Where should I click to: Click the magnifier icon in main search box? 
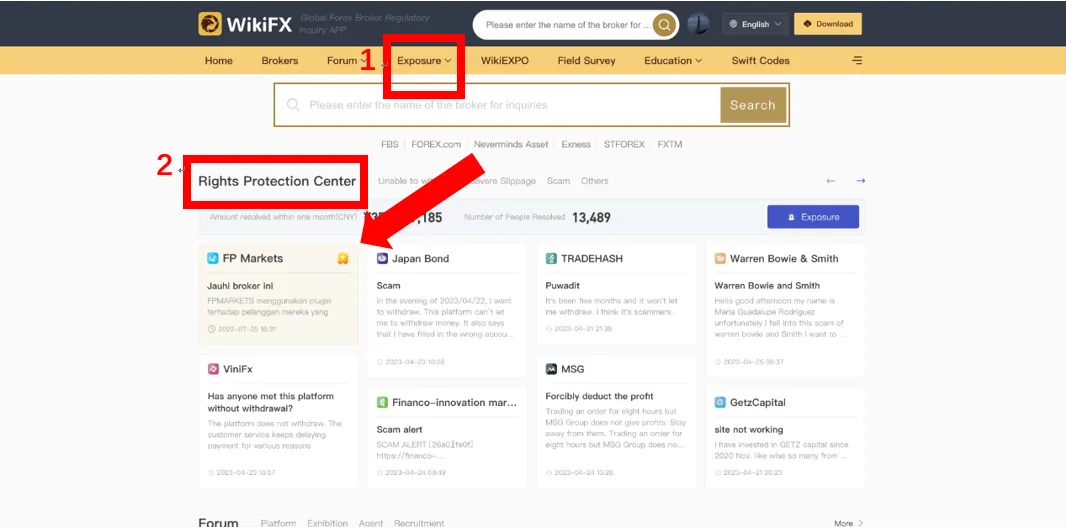tap(293, 105)
